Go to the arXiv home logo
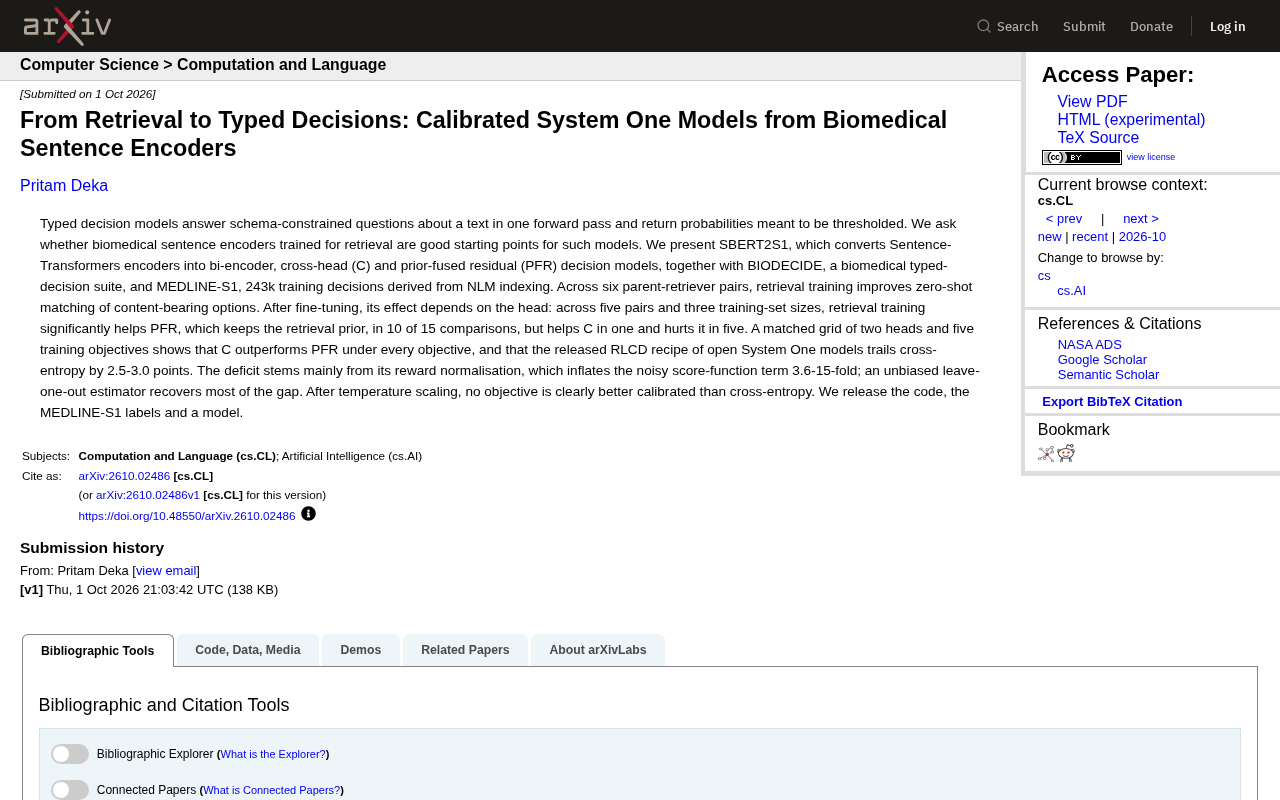 [67, 26]
